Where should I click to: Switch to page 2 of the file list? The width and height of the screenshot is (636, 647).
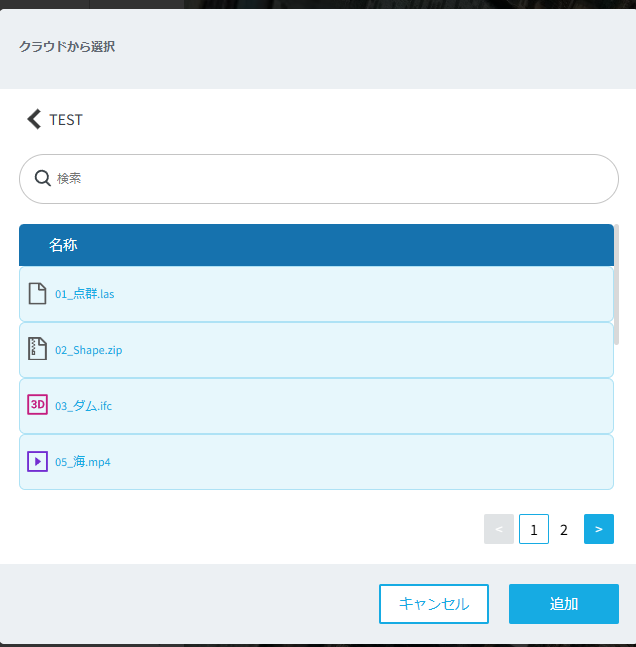point(564,530)
